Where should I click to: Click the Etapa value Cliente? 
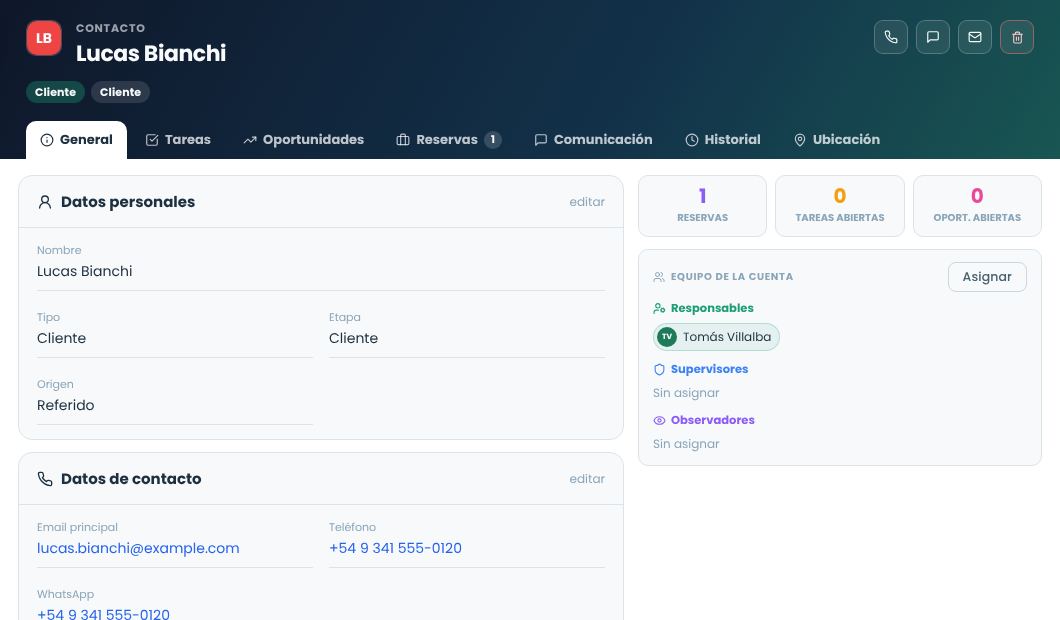coord(353,339)
